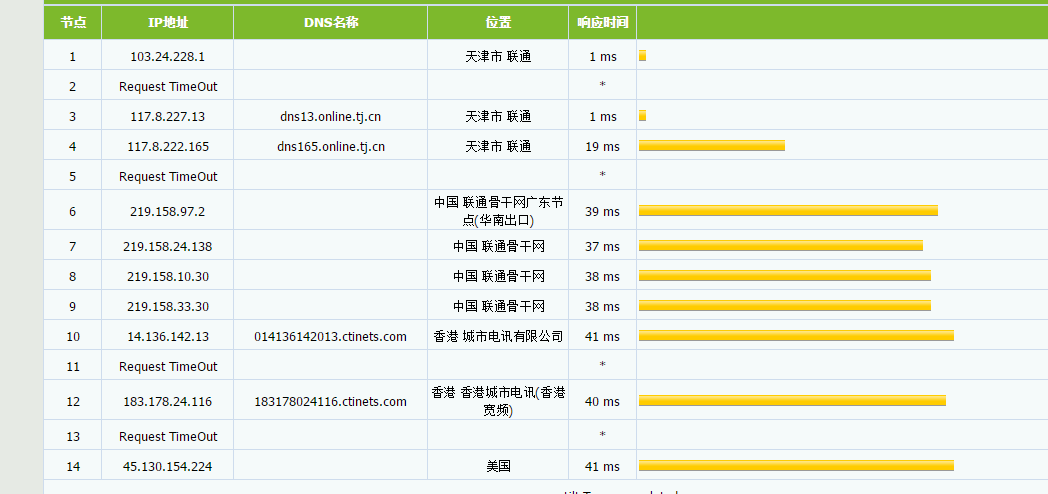This screenshot has width=1048, height=494.
Task: Click the 位置 column header
Action: click(x=498, y=23)
